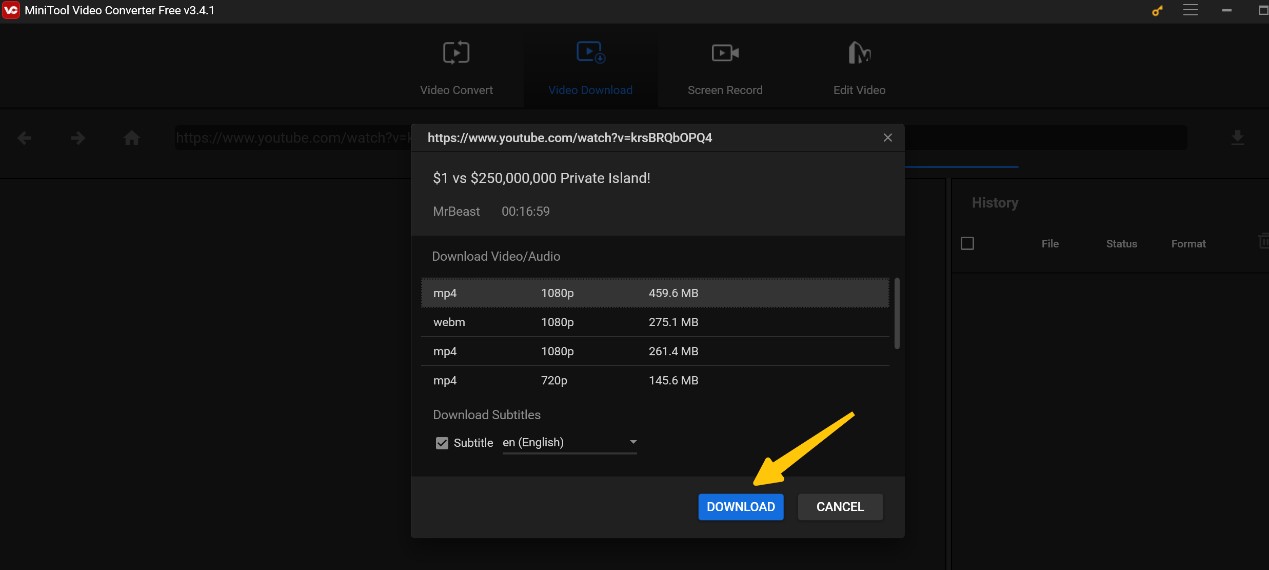Click the 00:16:59 duration text
Screen dimensions: 1269x570
(x=526, y=212)
